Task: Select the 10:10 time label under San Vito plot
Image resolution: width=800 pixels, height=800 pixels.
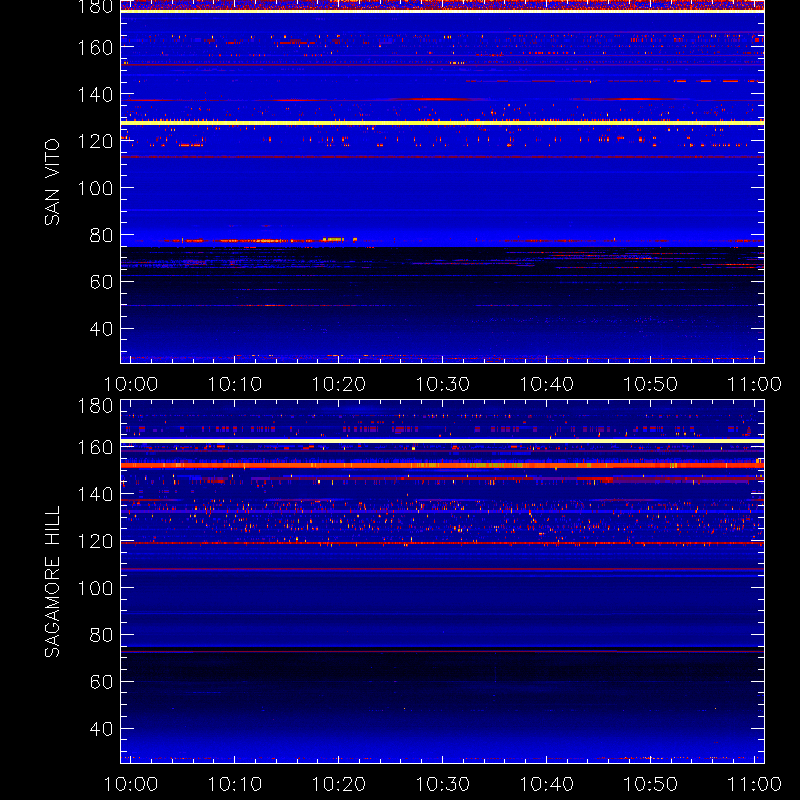Action: coord(235,384)
